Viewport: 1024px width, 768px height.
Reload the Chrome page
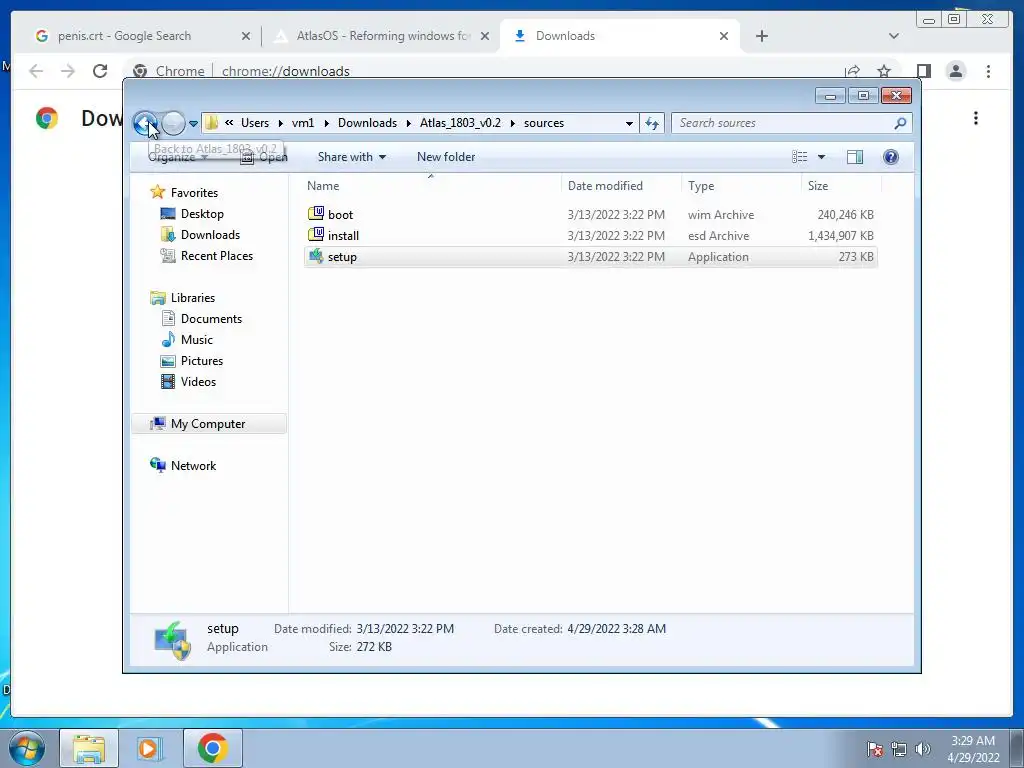click(x=99, y=71)
